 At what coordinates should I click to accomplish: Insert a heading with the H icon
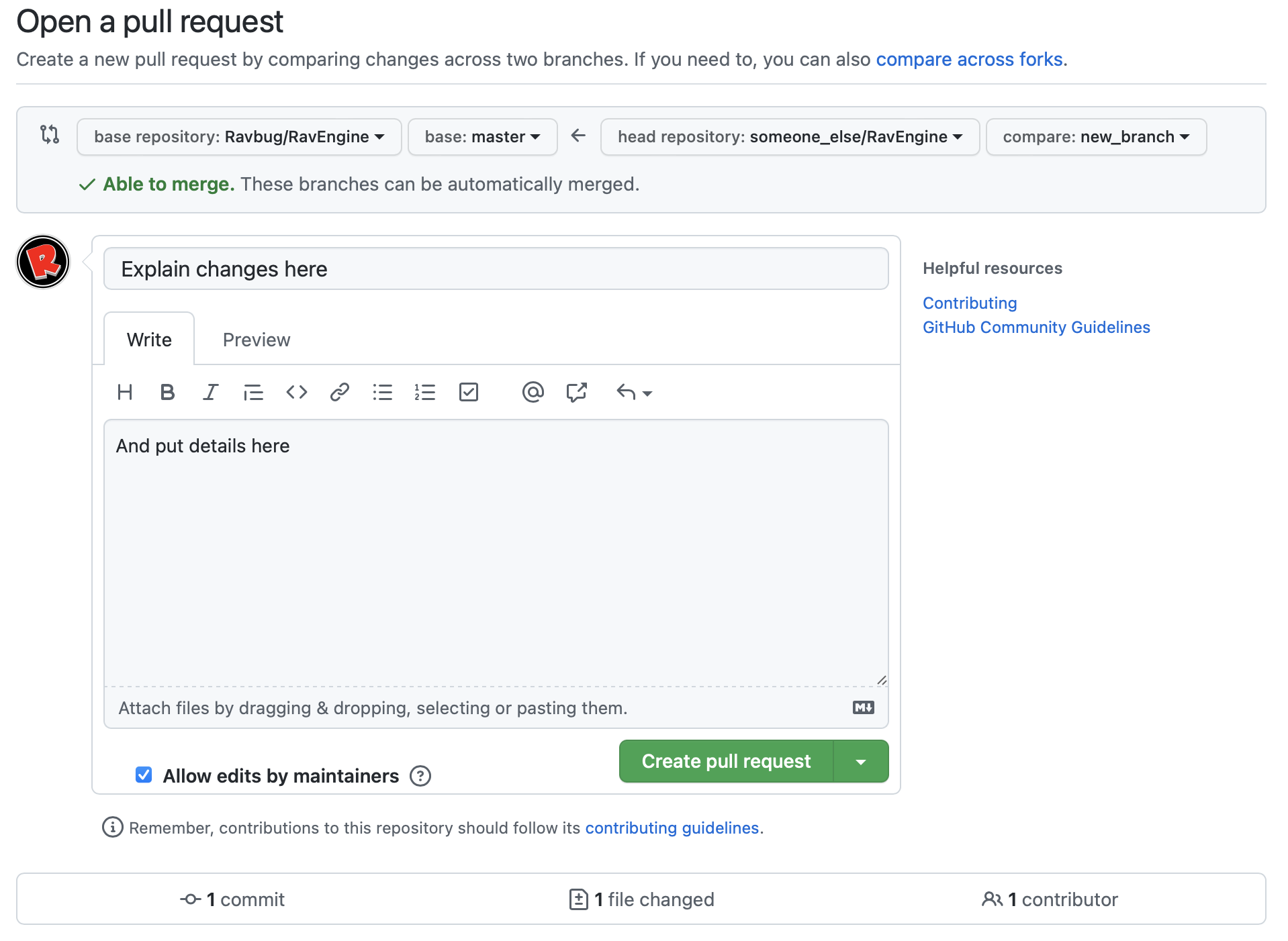click(x=125, y=392)
